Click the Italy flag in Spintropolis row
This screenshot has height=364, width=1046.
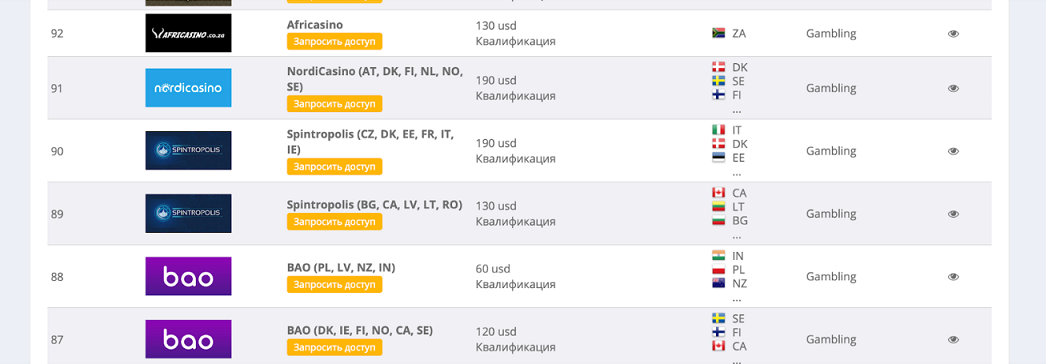(x=718, y=130)
